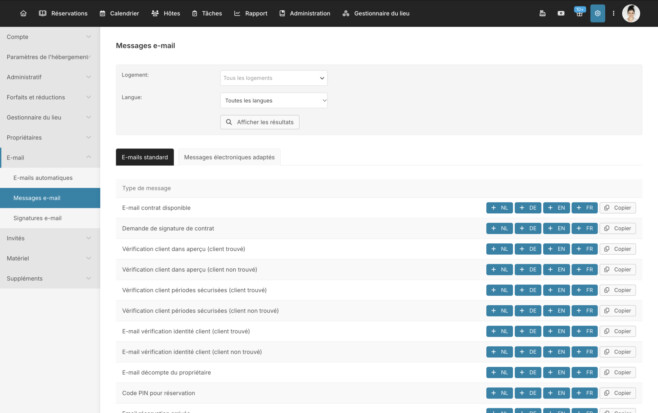Open the user profile avatar
Viewport: 658px width, 413px height.
point(631,13)
